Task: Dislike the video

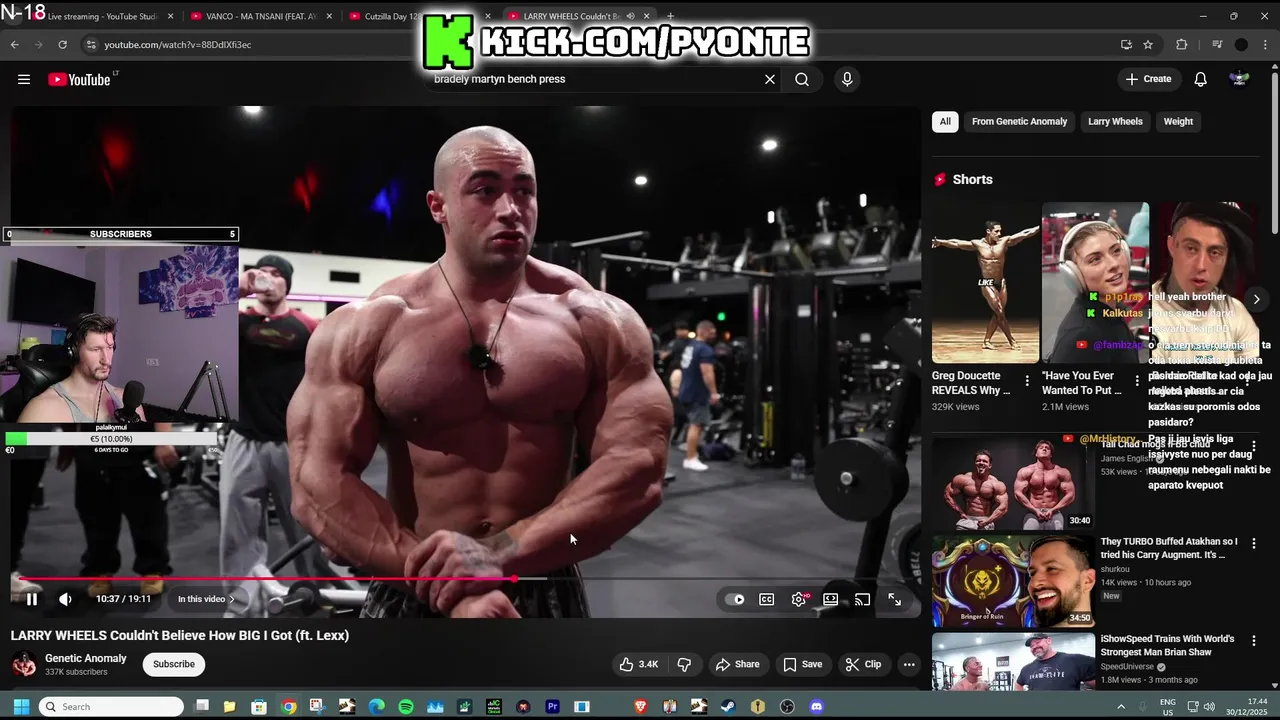Action: pyautogui.click(x=685, y=664)
